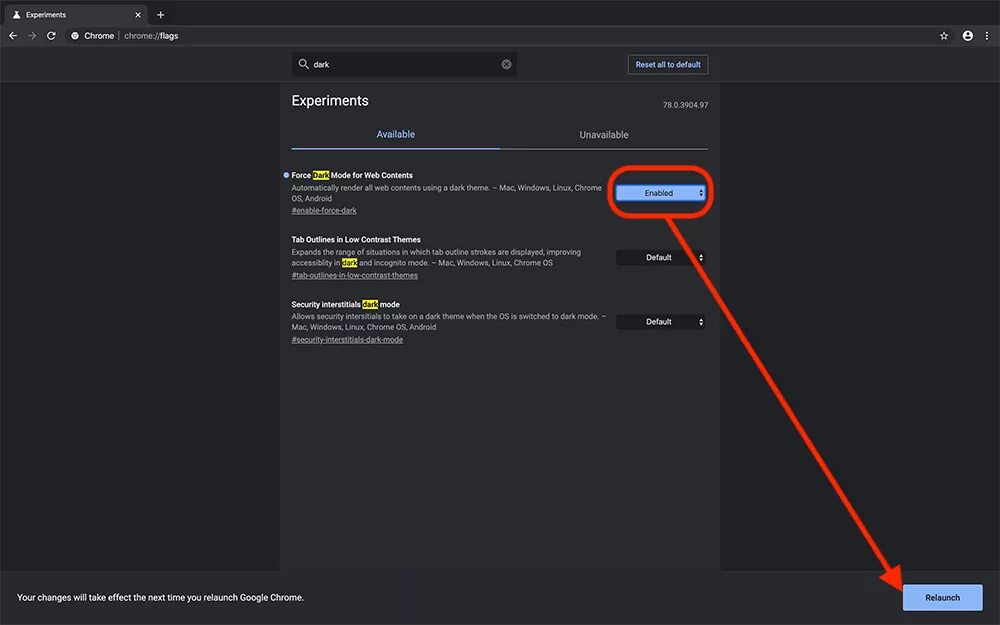Click the magnifier icon in the flags search
This screenshot has height=625, width=1000.
[x=304, y=64]
